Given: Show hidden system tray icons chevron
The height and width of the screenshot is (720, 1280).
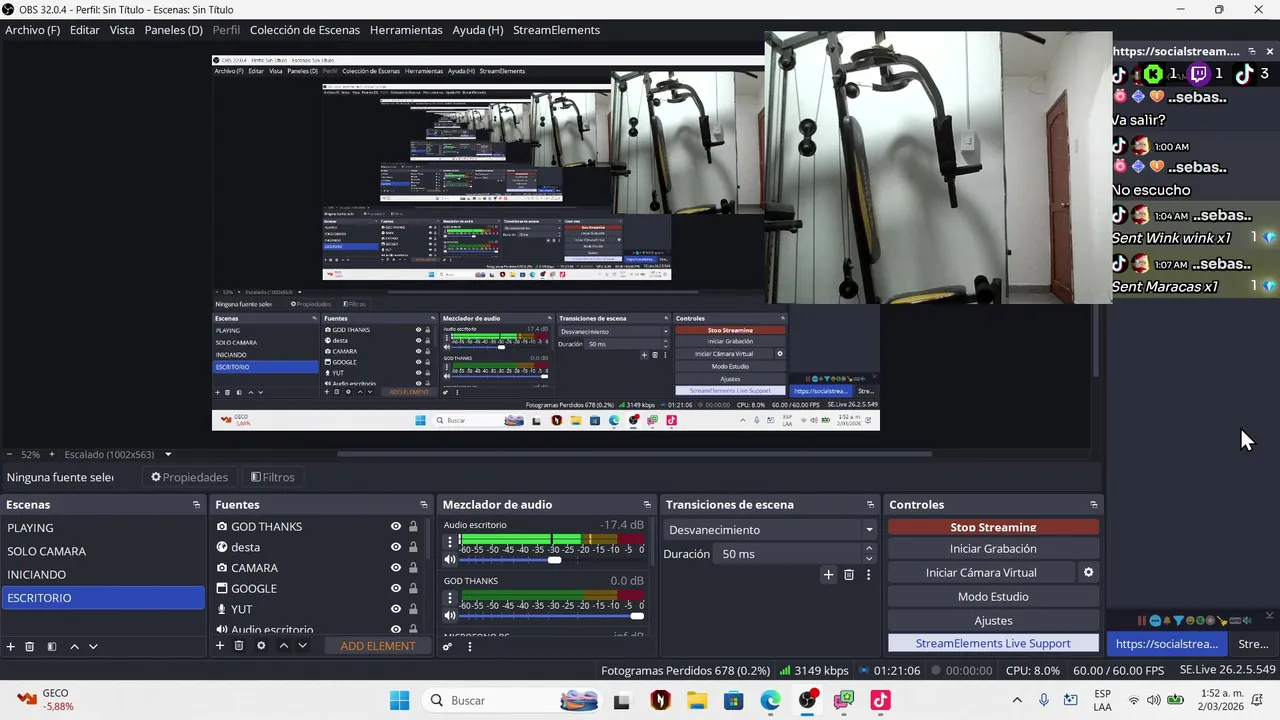Looking at the screenshot, I should [1017, 700].
